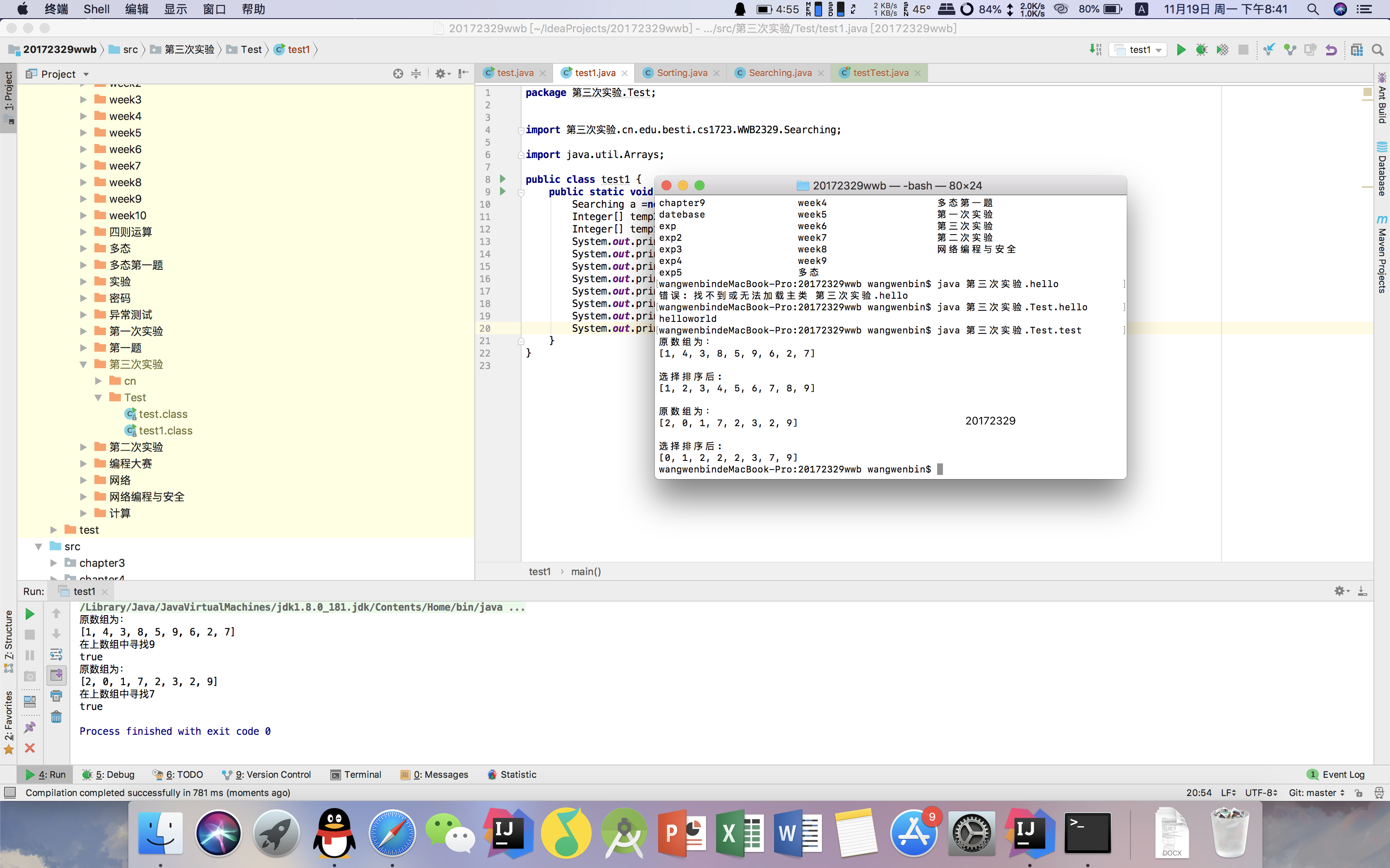Open Safari compass icon in Dock
This screenshot has width=1390, height=868.
(392, 833)
